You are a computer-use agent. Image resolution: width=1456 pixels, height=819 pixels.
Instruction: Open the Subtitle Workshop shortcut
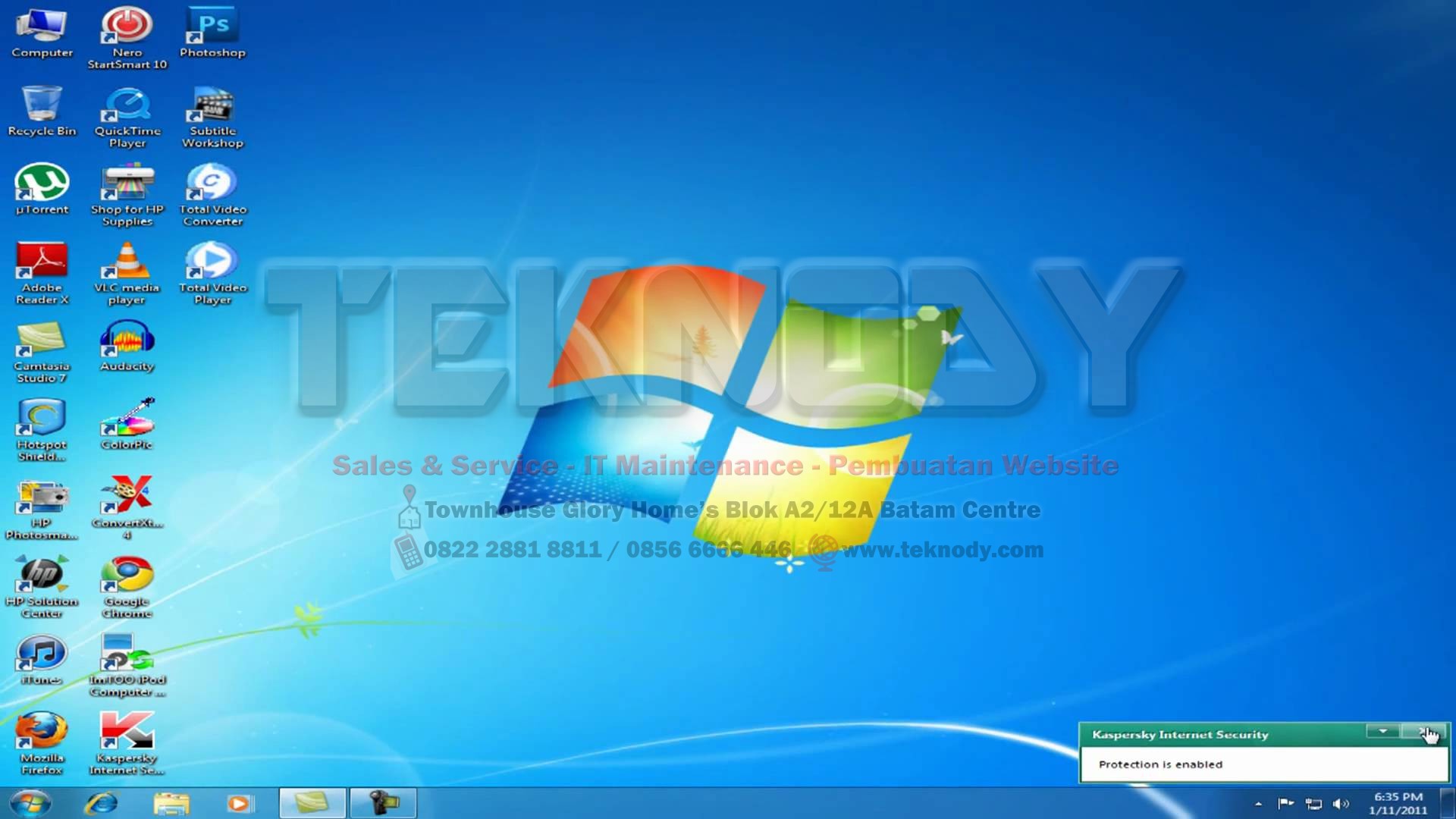point(212,118)
